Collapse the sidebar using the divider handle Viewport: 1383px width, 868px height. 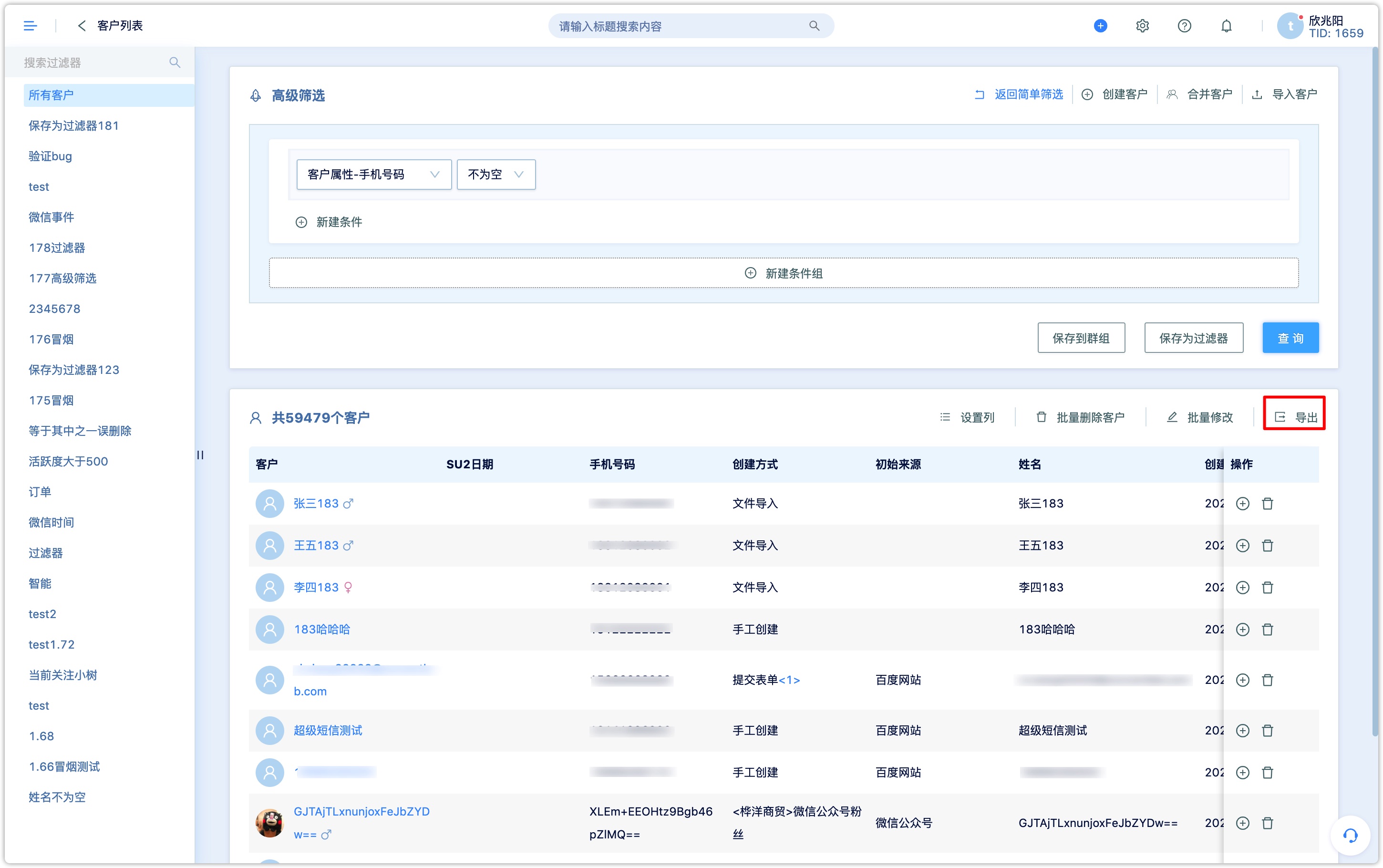point(200,455)
